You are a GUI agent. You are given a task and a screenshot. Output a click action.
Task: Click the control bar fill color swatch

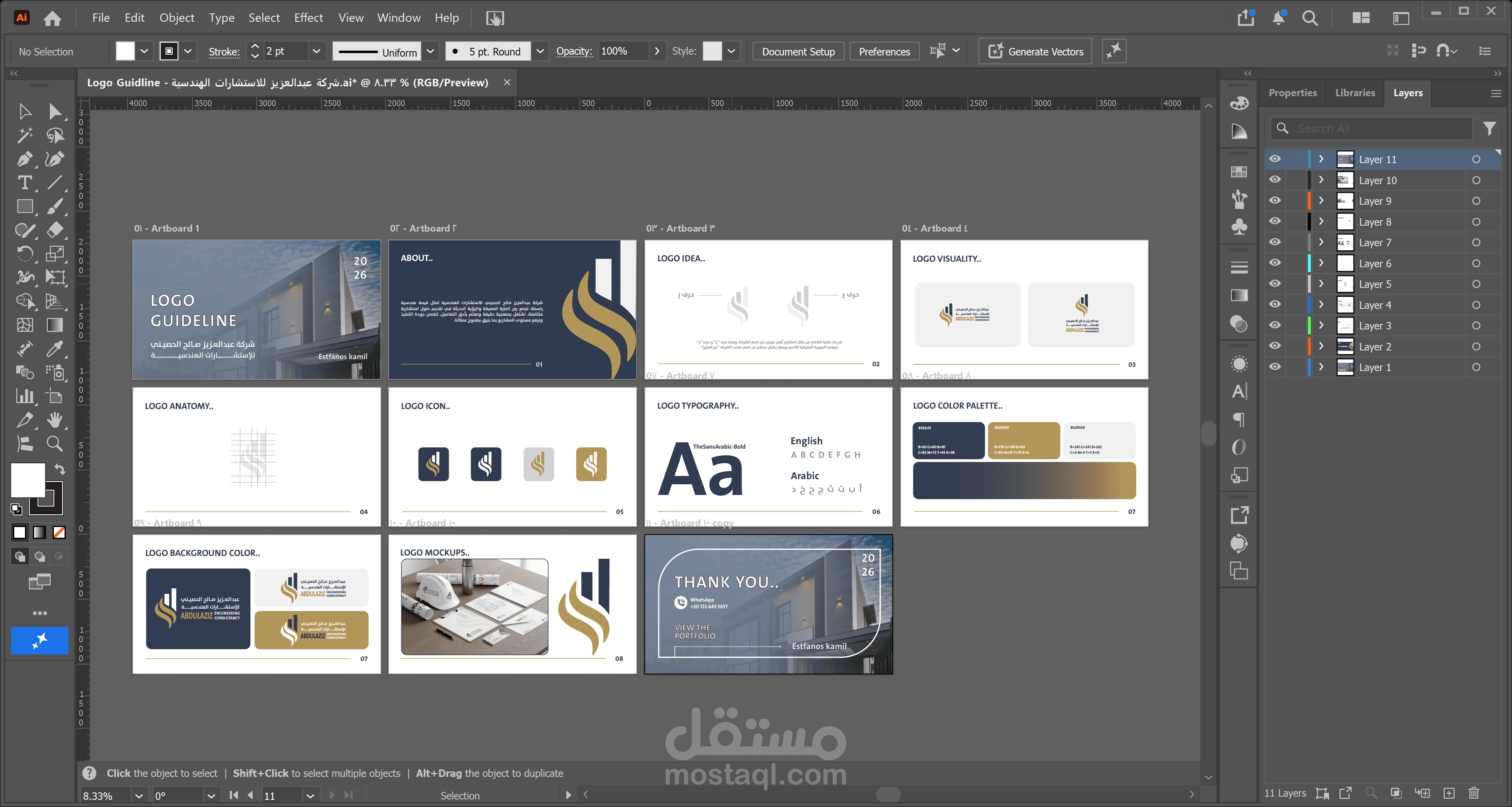[125, 51]
